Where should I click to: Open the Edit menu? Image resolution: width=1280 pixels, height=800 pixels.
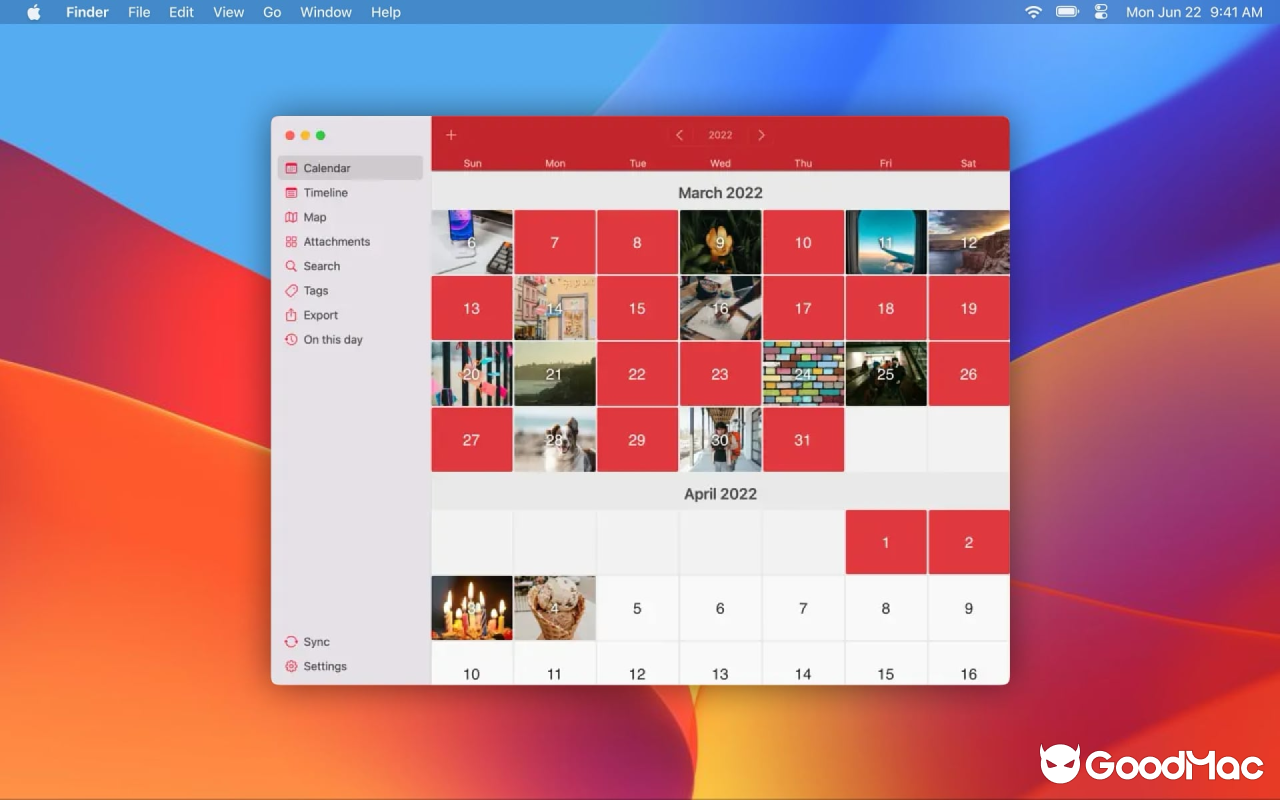pyautogui.click(x=181, y=12)
